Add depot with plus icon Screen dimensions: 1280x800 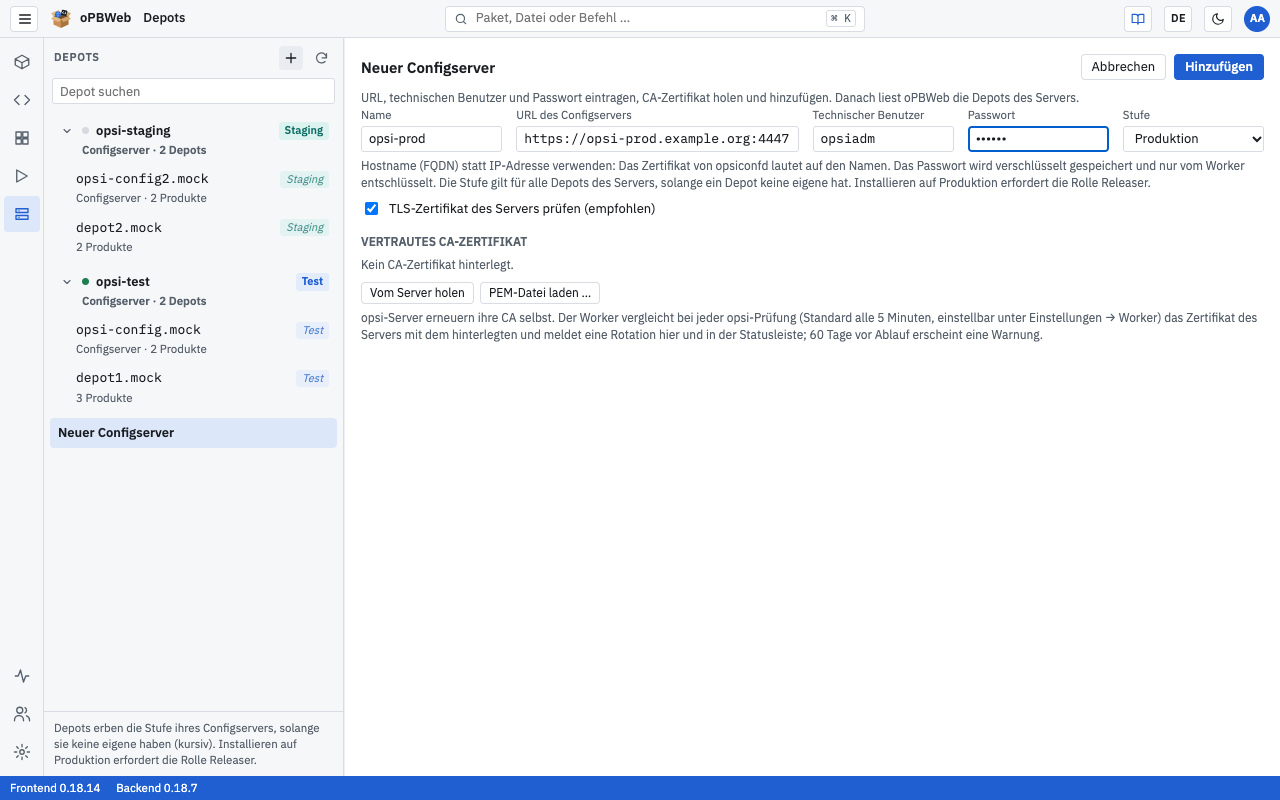pyautogui.click(x=291, y=58)
